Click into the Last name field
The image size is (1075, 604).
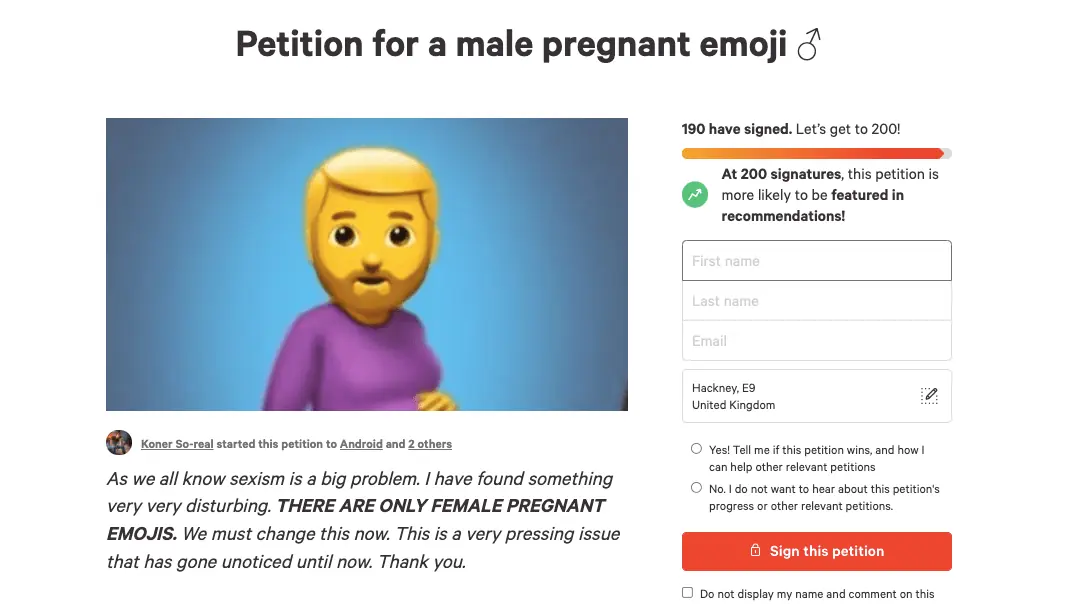point(816,301)
